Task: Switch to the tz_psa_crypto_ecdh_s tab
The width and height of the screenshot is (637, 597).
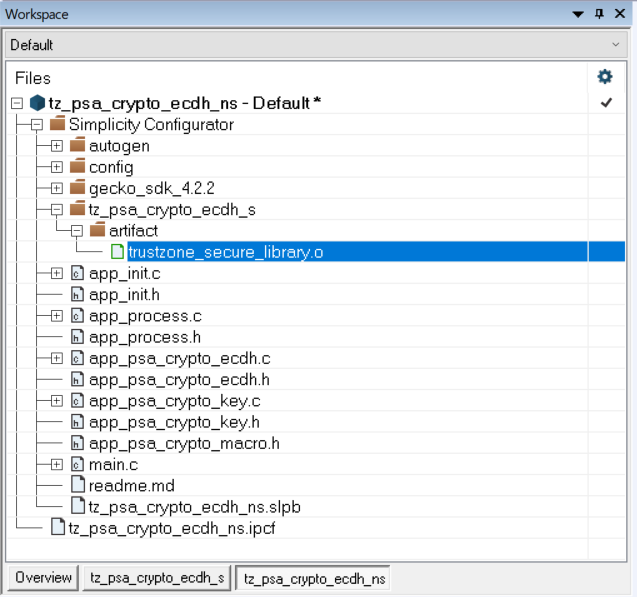Action: tap(156, 577)
